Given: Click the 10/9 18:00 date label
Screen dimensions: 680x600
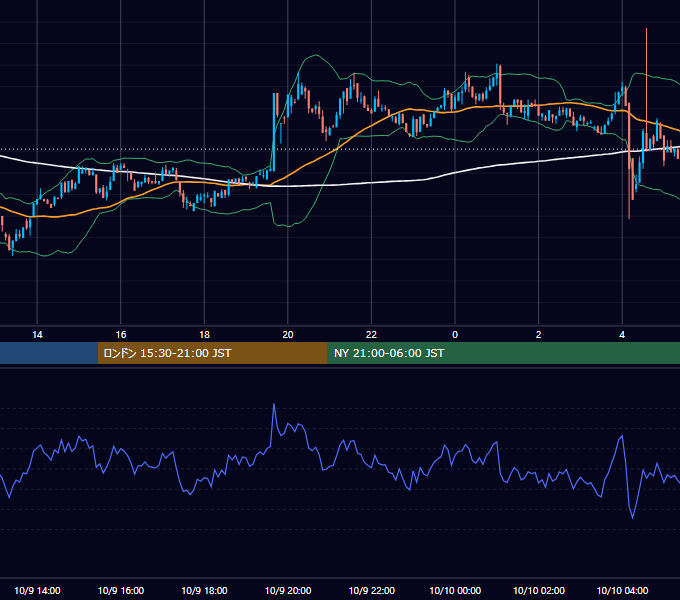Looking at the screenshot, I should [204, 590].
